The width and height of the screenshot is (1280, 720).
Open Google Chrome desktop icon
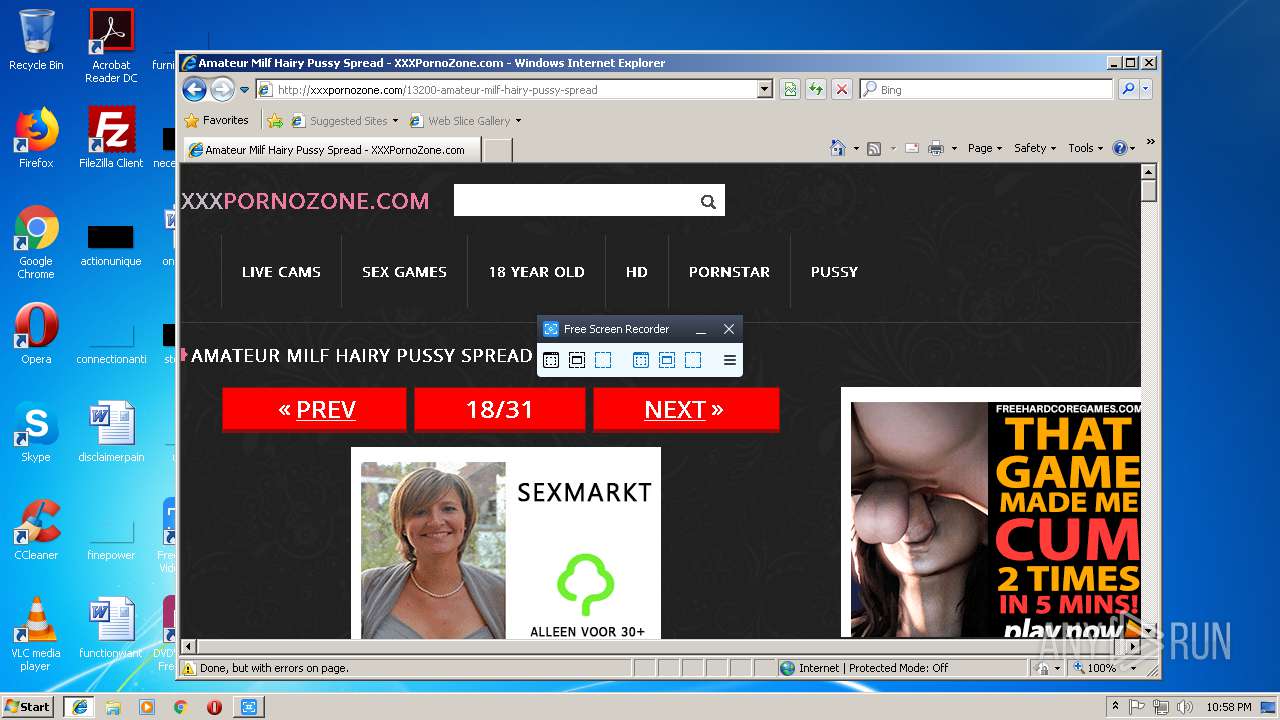[36, 242]
